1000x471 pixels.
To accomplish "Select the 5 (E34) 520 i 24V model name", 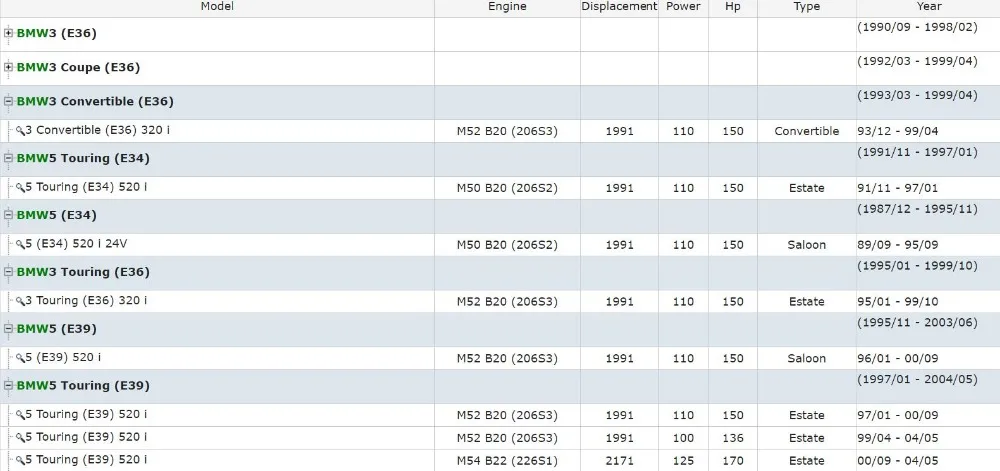I will point(77,244).
